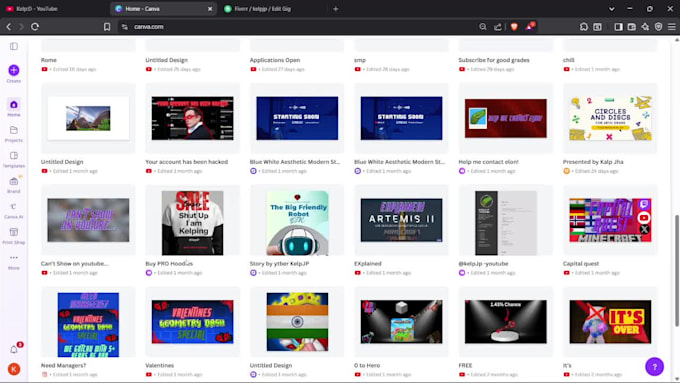680x383 pixels.
Task: Switch to Fiverr Edit Gig tab
Action: tap(271, 9)
